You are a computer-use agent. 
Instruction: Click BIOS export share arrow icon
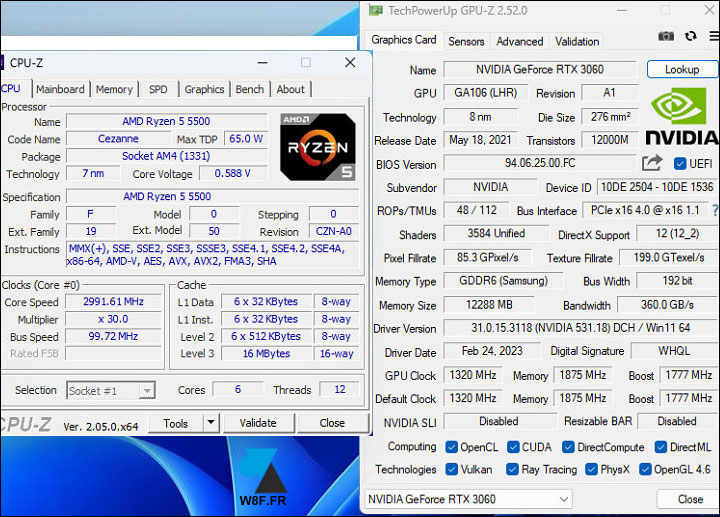[652, 163]
